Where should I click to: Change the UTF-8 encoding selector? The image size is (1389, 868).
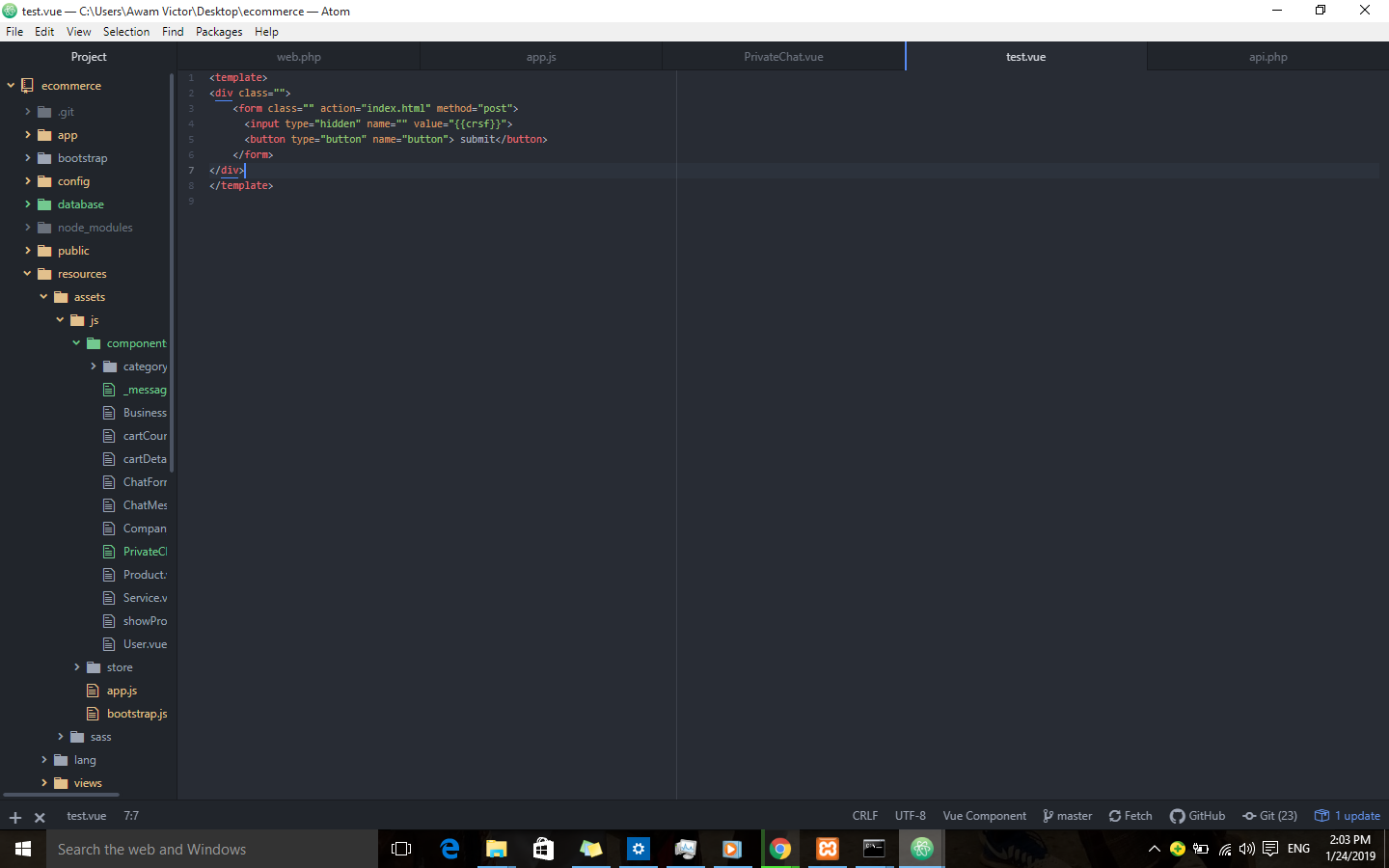910,816
